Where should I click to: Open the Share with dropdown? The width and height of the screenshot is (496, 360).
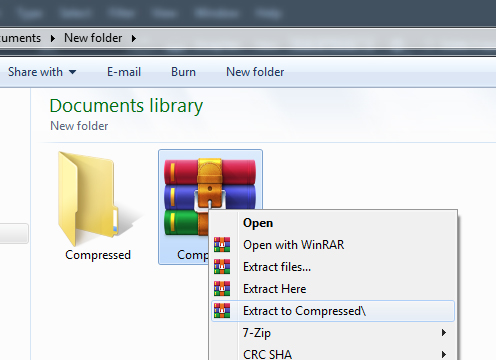click(x=42, y=72)
